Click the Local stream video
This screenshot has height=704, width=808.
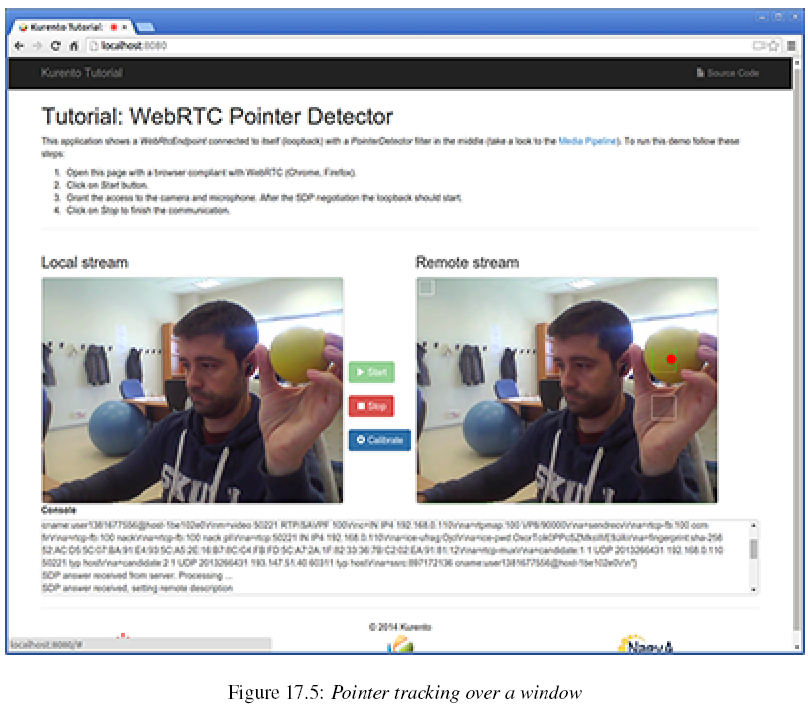click(x=192, y=390)
